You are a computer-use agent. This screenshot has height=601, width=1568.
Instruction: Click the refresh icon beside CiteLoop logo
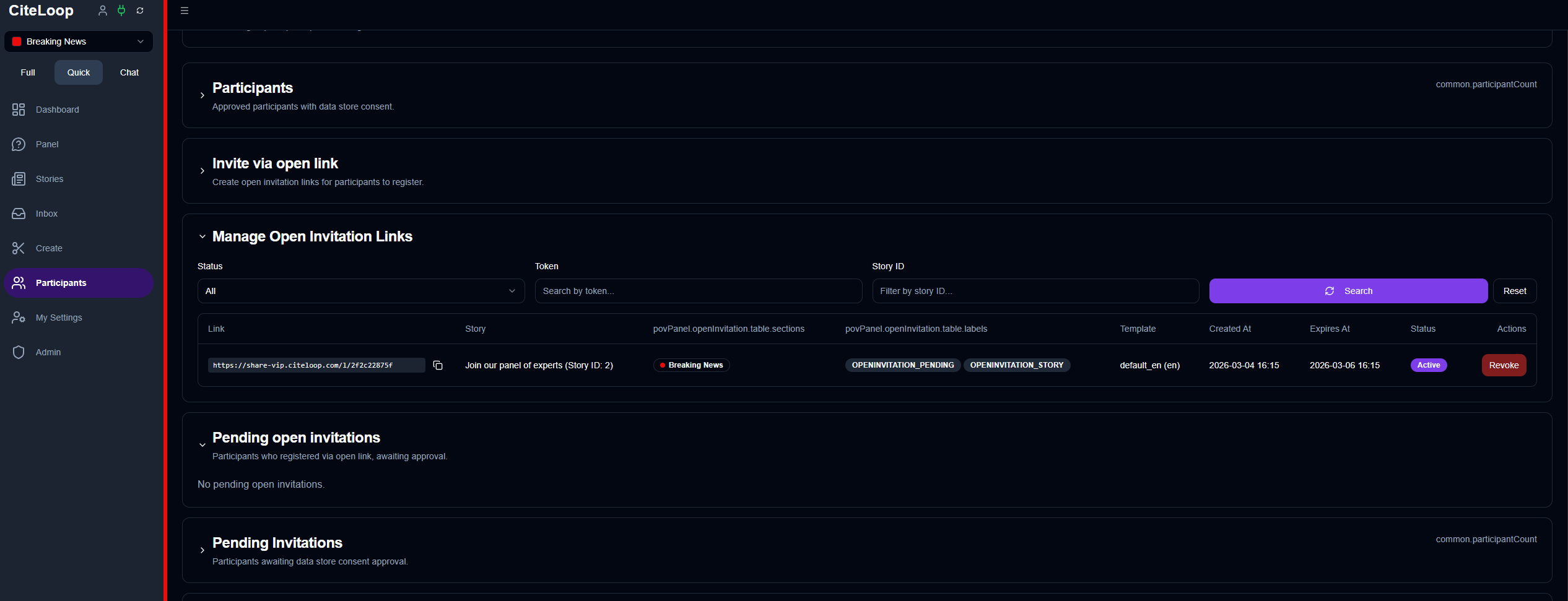click(140, 11)
